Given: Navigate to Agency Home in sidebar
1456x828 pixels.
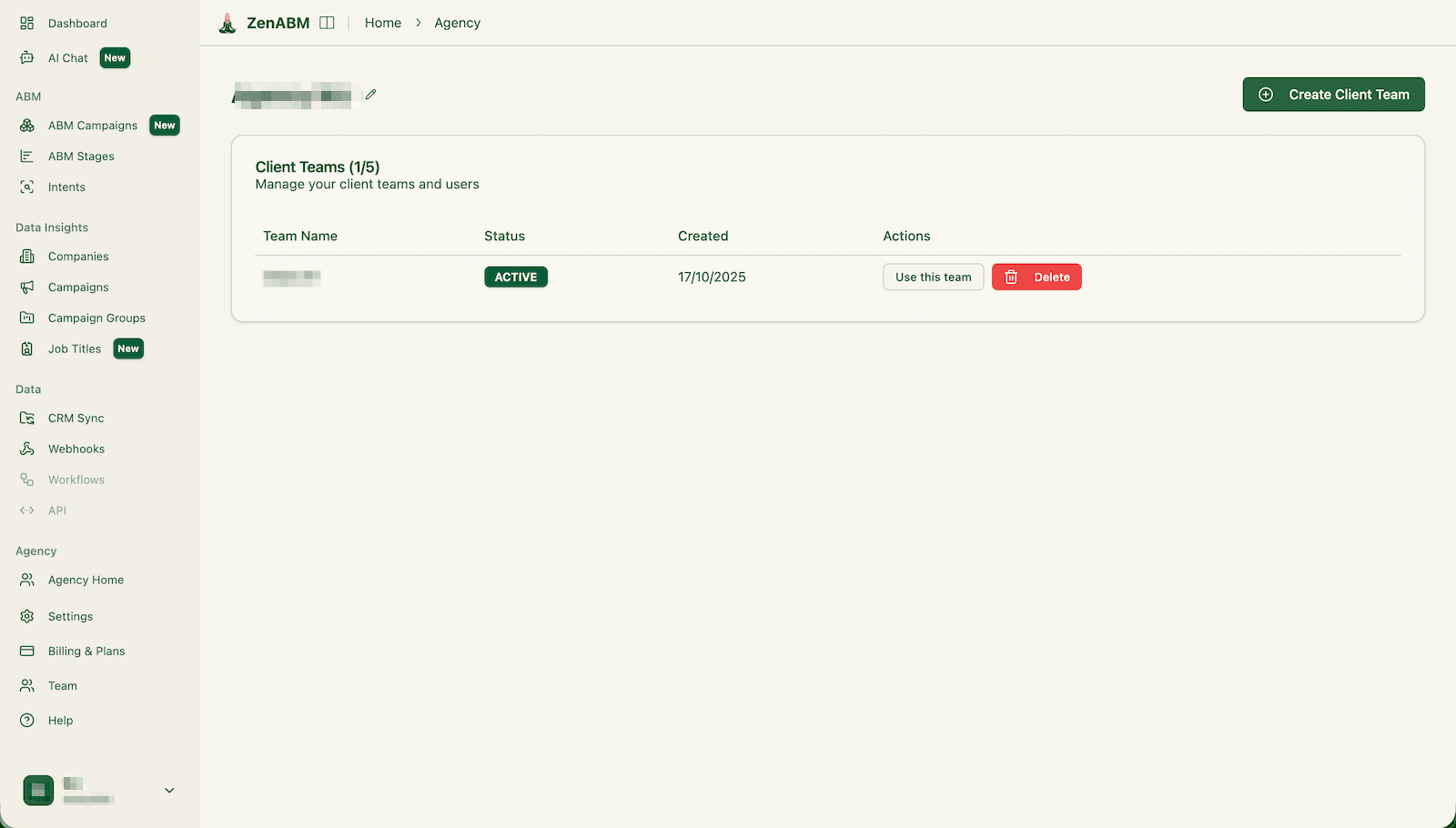Looking at the screenshot, I should click(x=86, y=581).
